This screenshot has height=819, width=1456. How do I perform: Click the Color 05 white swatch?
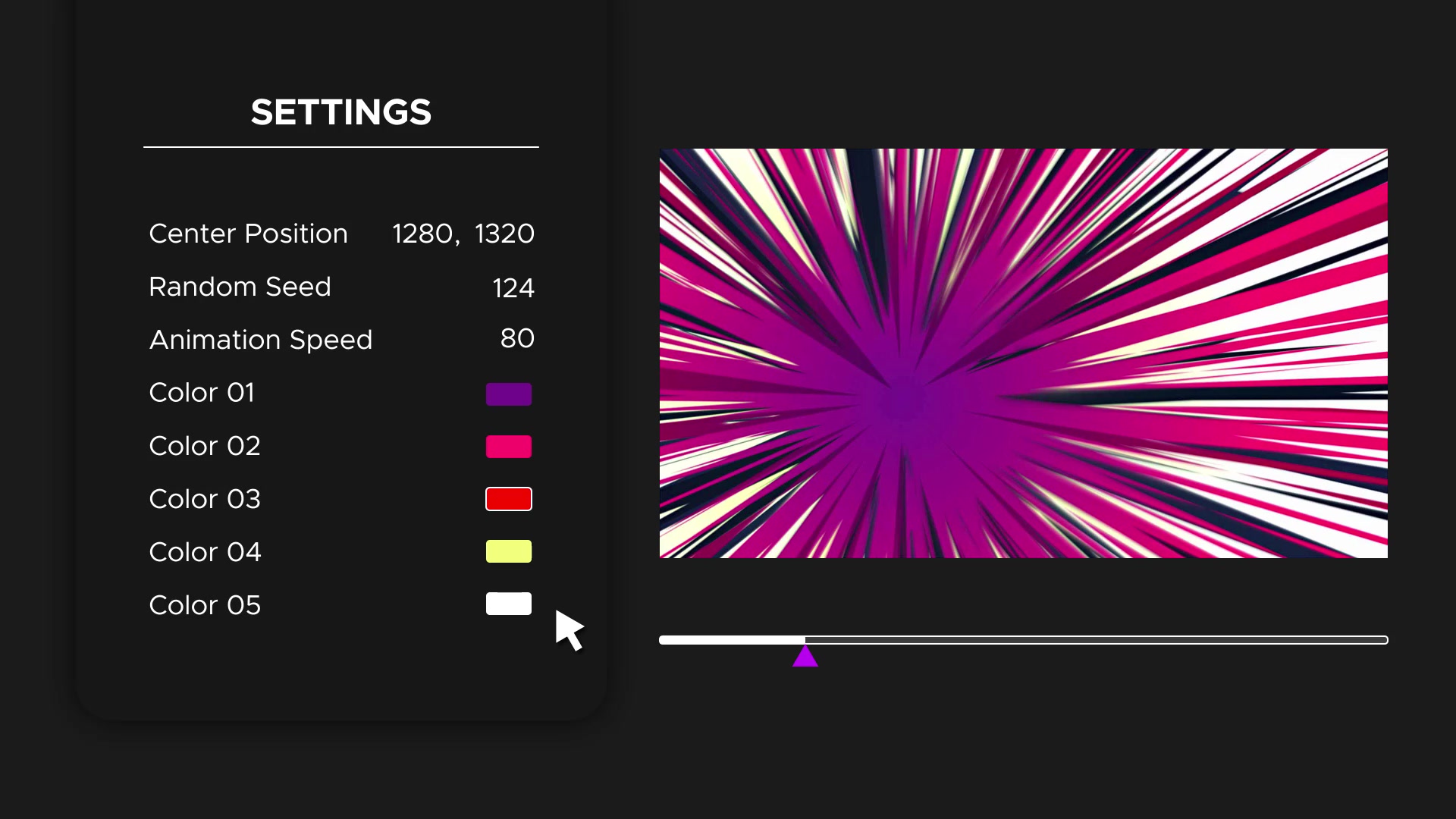509,604
